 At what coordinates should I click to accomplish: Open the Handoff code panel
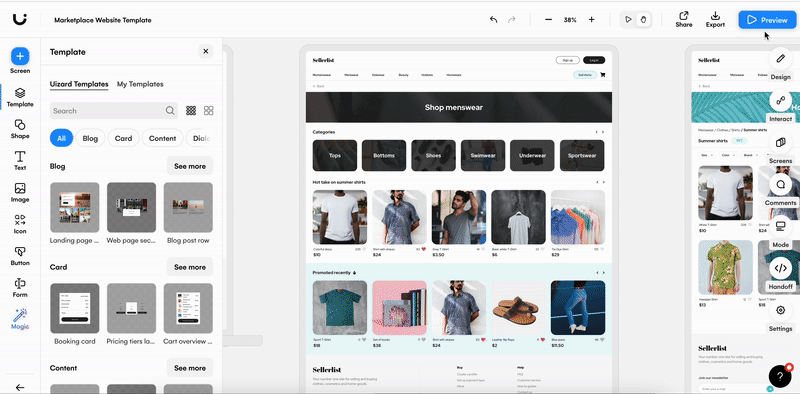(x=780, y=274)
